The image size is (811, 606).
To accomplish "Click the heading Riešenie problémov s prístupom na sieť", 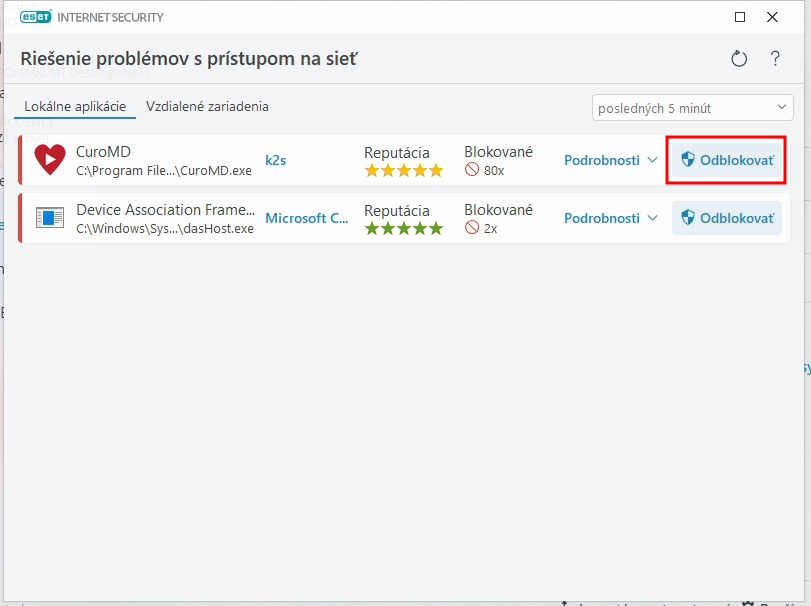I will tap(189, 58).
